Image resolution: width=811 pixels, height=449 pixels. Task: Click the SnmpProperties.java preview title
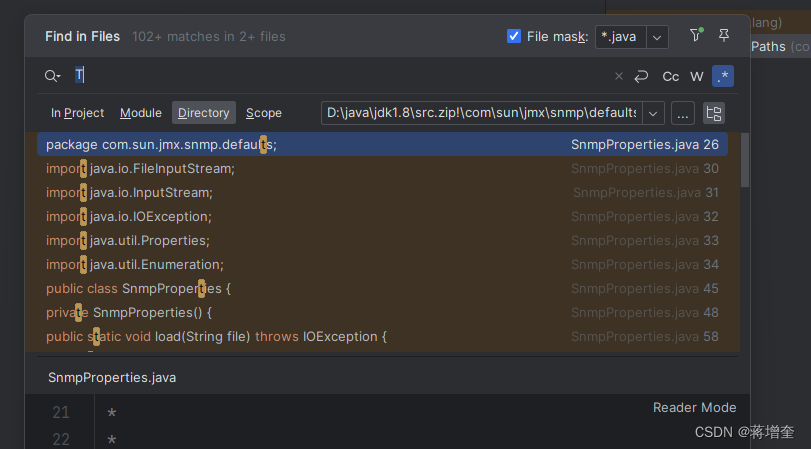pyautogui.click(x=112, y=378)
